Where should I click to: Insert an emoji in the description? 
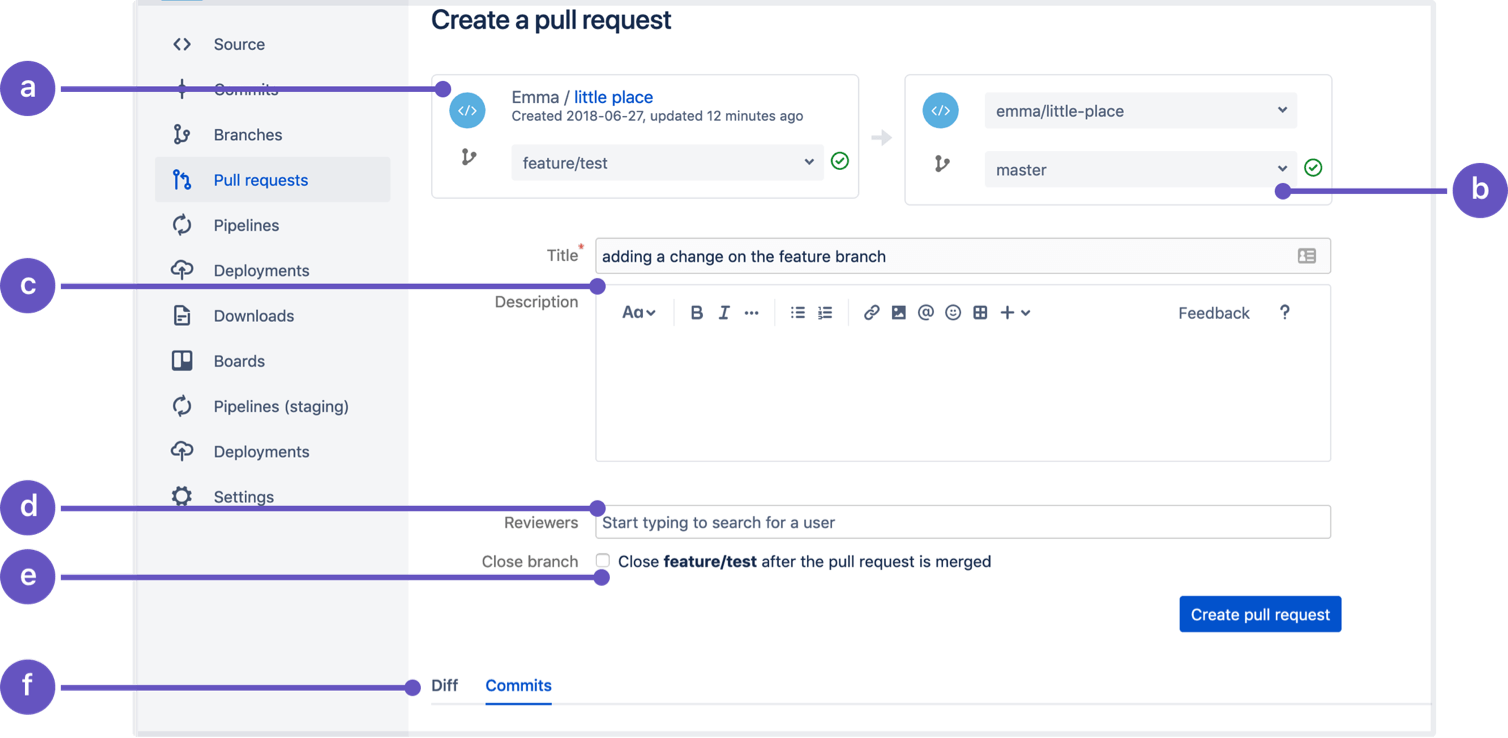tap(952, 312)
